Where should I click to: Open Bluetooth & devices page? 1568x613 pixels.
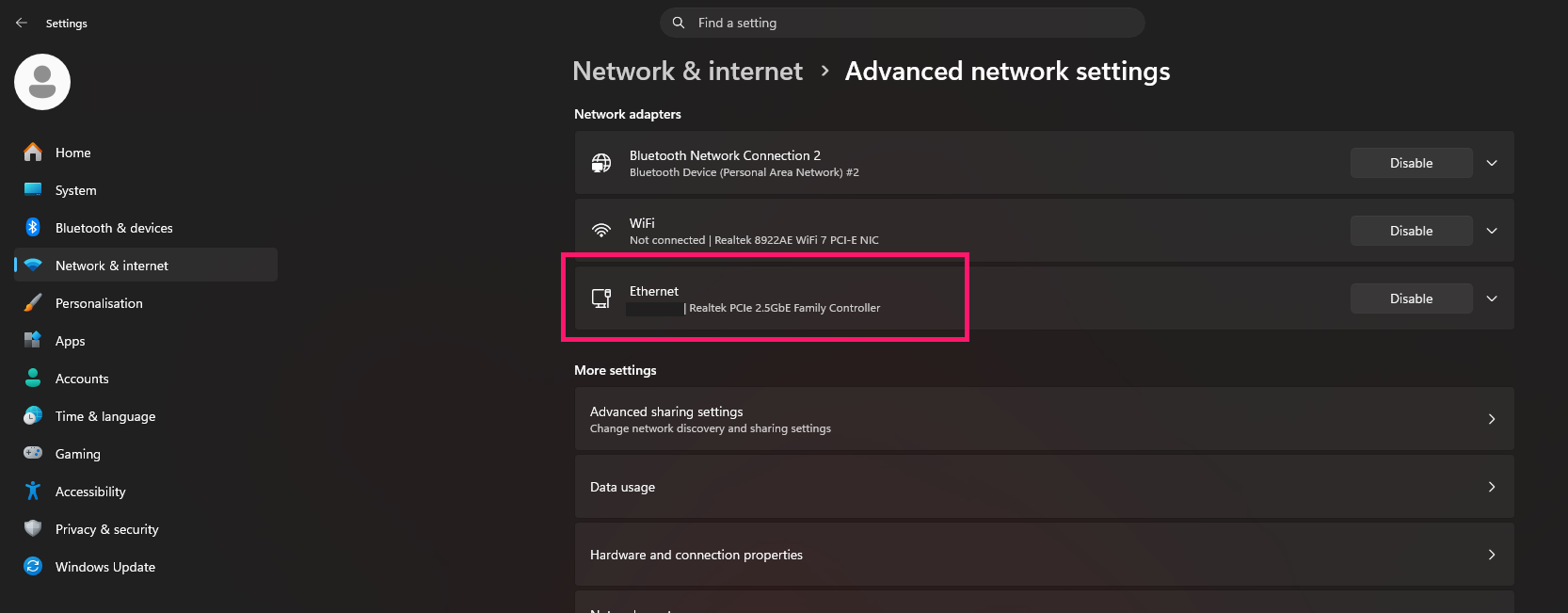pos(146,227)
